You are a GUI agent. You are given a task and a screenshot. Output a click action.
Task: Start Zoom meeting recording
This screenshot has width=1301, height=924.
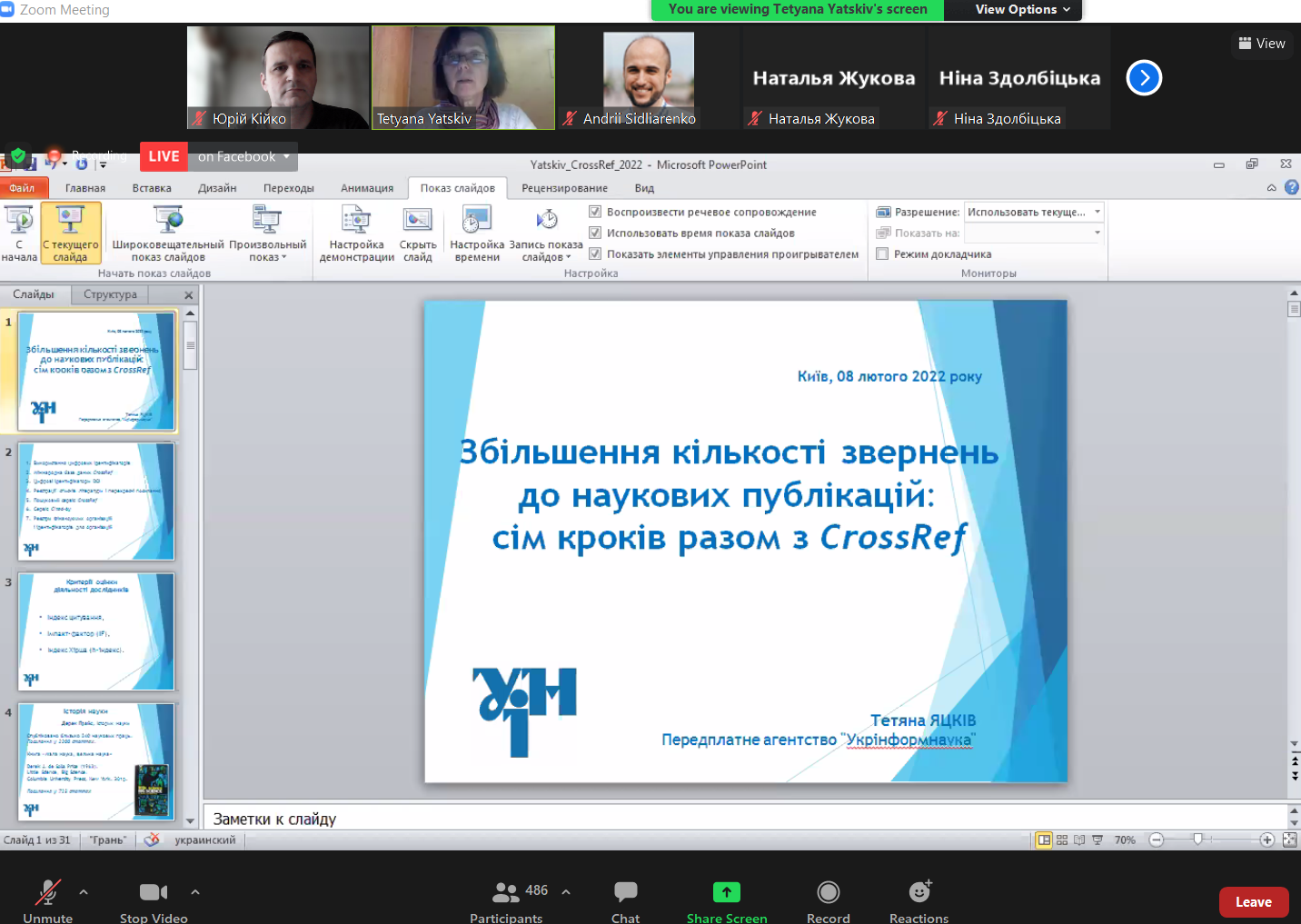[x=829, y=901]
